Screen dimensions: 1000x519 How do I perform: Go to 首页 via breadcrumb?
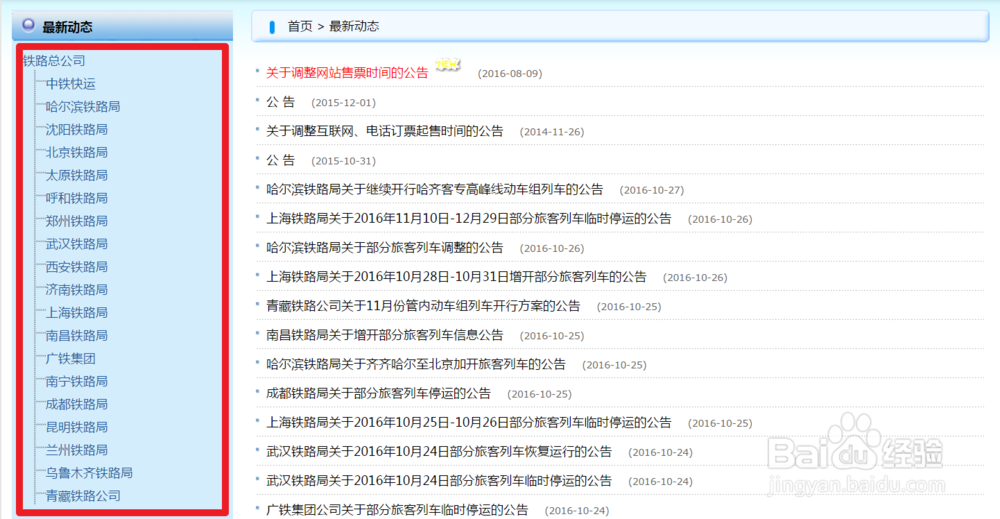tap(300, 26)
